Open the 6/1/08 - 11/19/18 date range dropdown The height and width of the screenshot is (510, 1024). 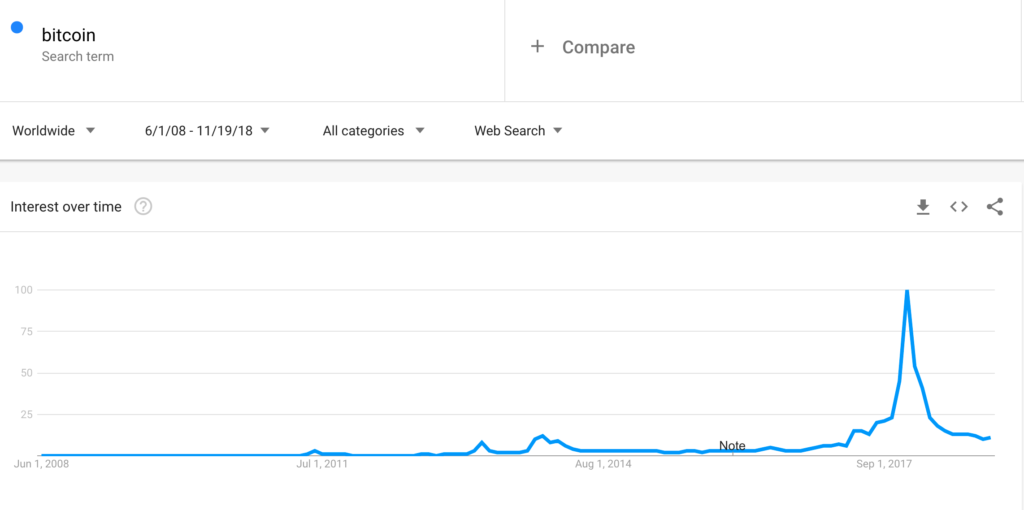point(207,131)
